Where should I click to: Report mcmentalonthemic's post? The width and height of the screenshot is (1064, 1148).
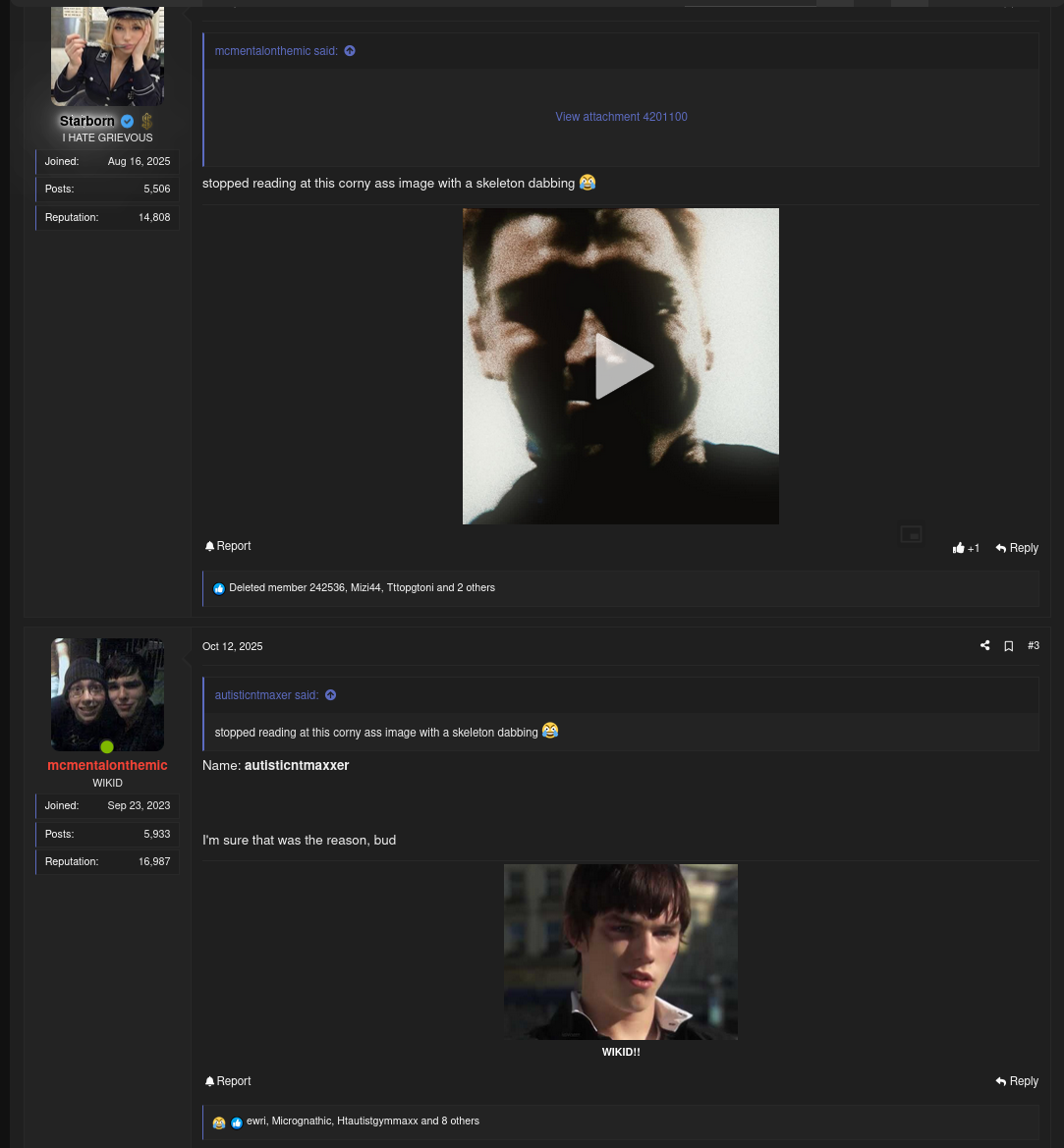point(228,1081)
